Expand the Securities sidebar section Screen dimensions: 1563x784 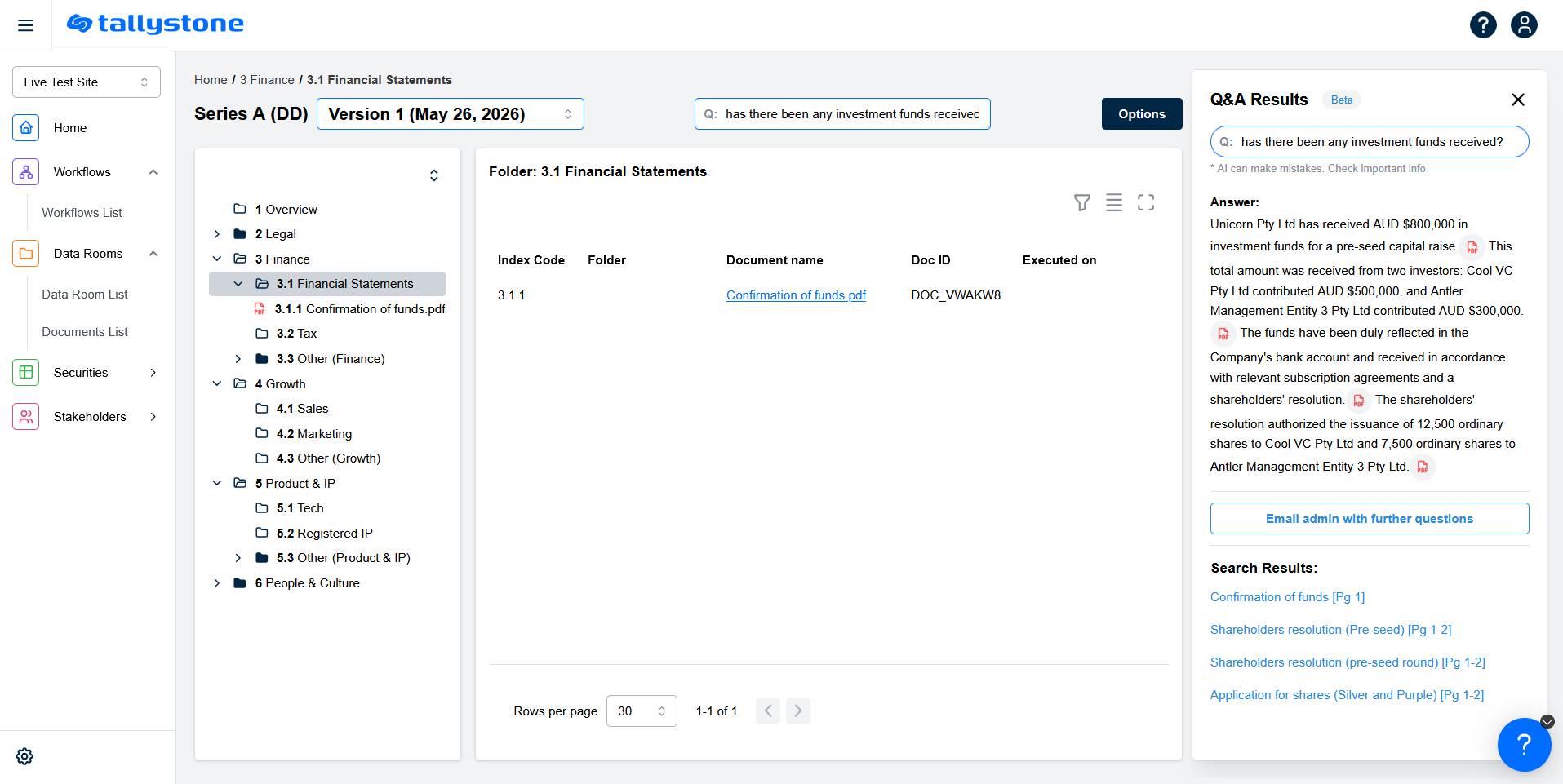[153, 373]
